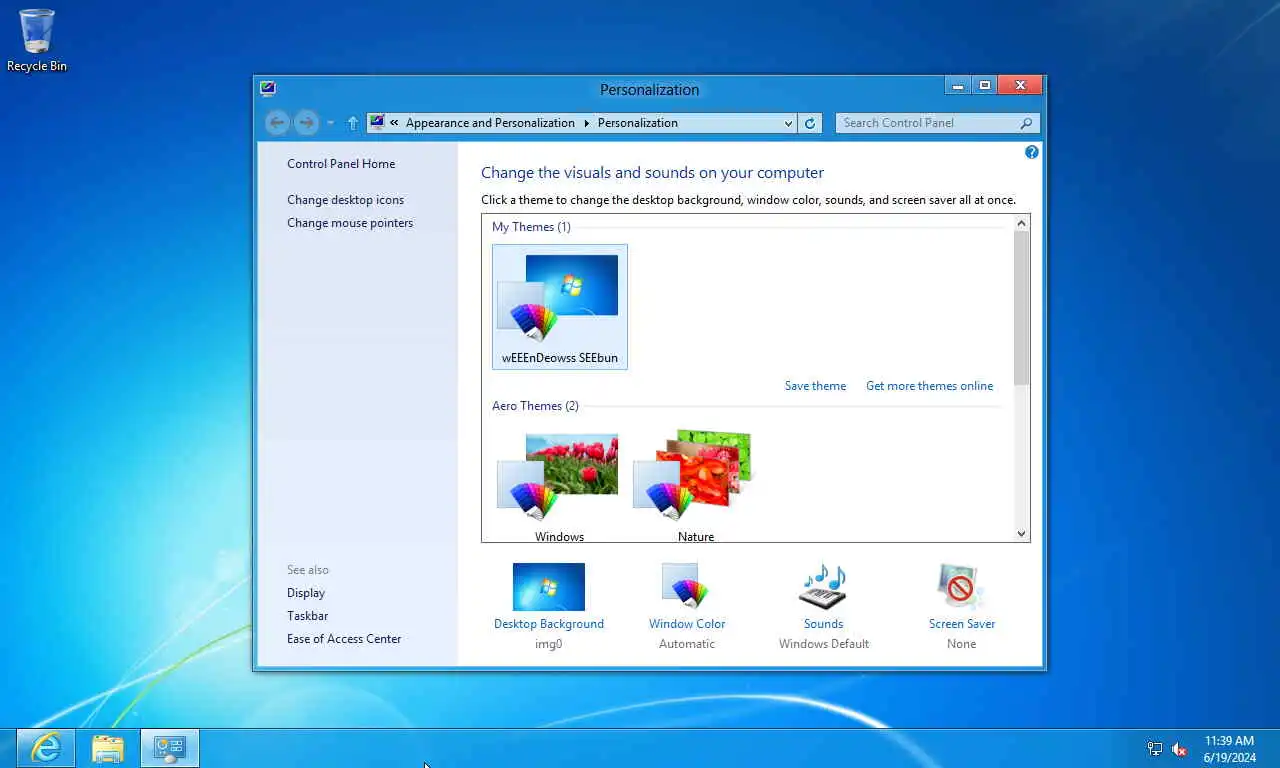Screen dimensions: 1280x768
Task: Go up one level with the Up arrow
Action: (x=352, y=123)
